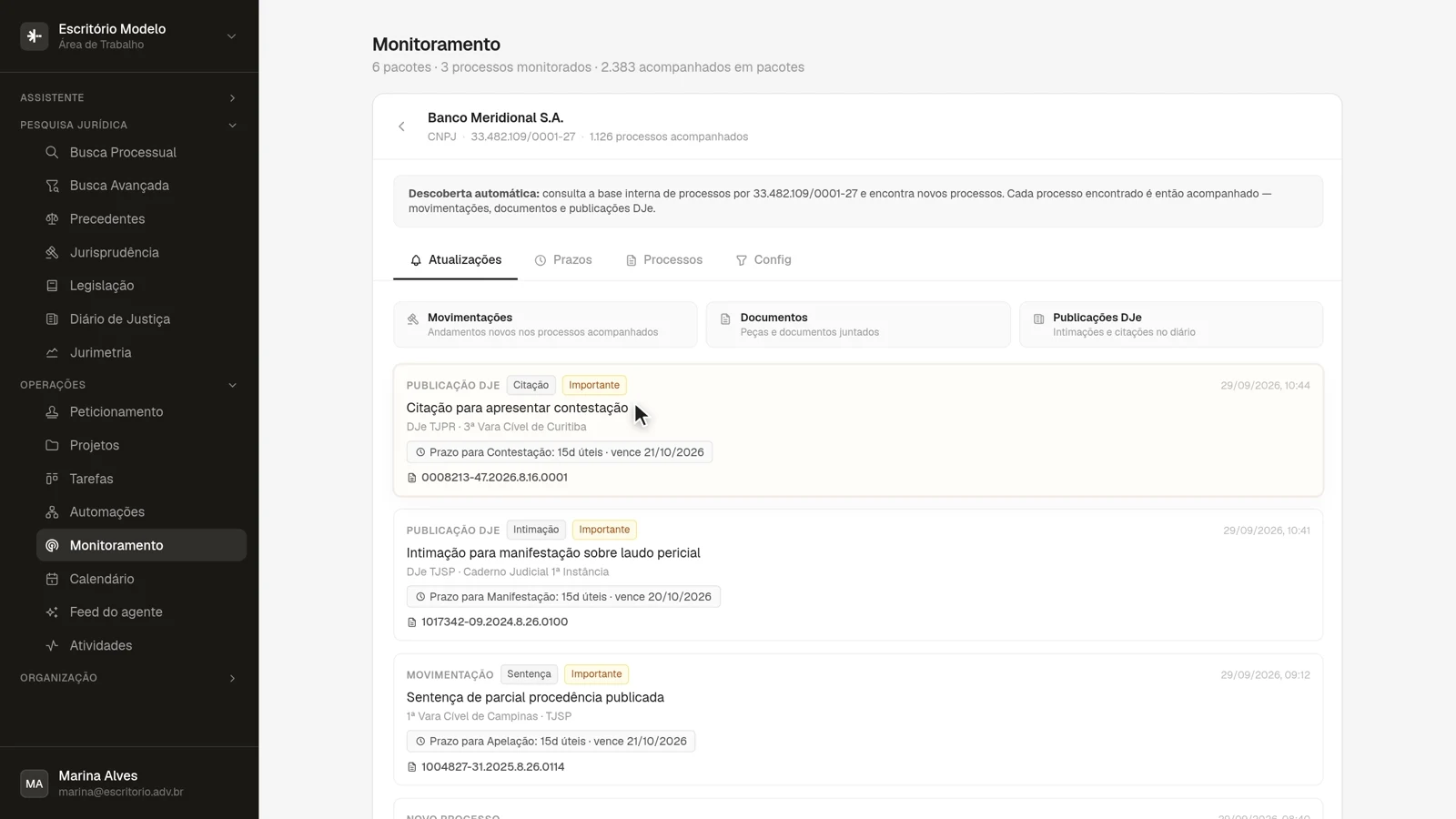Click Prazo para Contestação deadline chip
Viewport: 1456px width, 819px height.
(560, 452)
